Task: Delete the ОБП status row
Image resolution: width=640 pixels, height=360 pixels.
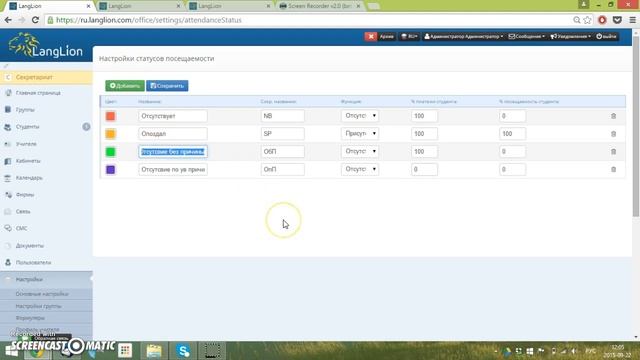Action: click(613, 151)
